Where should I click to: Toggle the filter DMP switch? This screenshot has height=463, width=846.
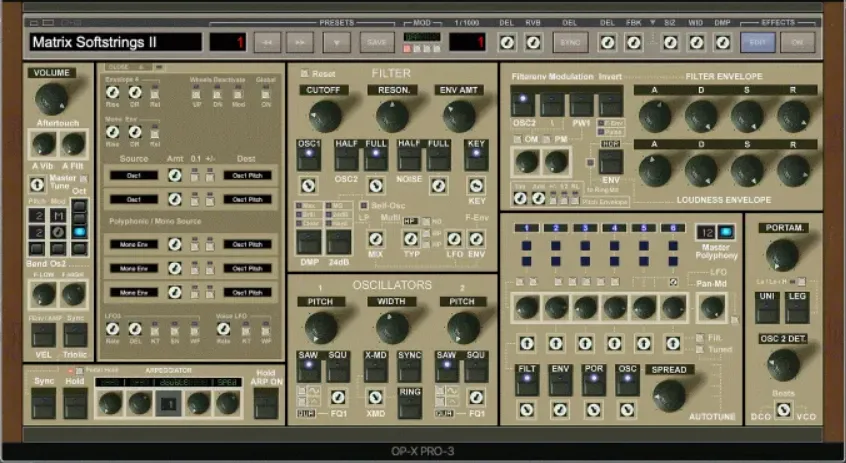click(309, 242)
